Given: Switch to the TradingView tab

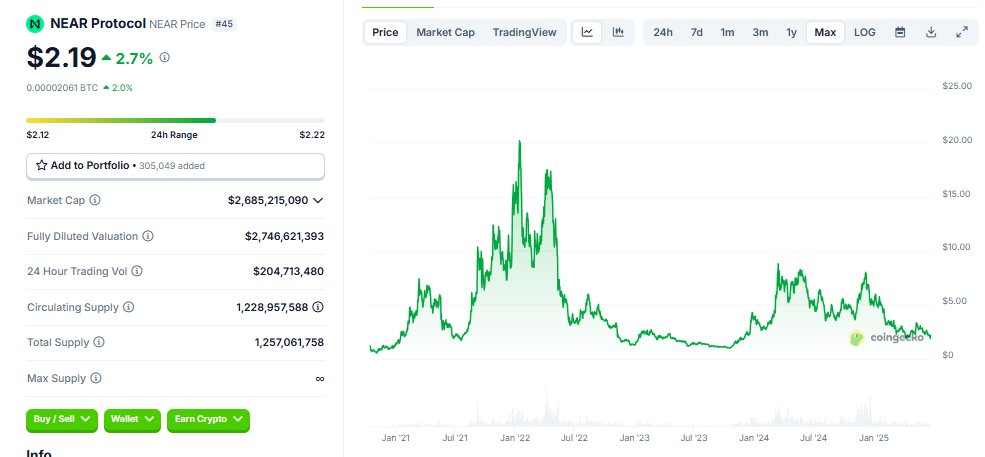Looking at the screenshot, I should 525,32.
